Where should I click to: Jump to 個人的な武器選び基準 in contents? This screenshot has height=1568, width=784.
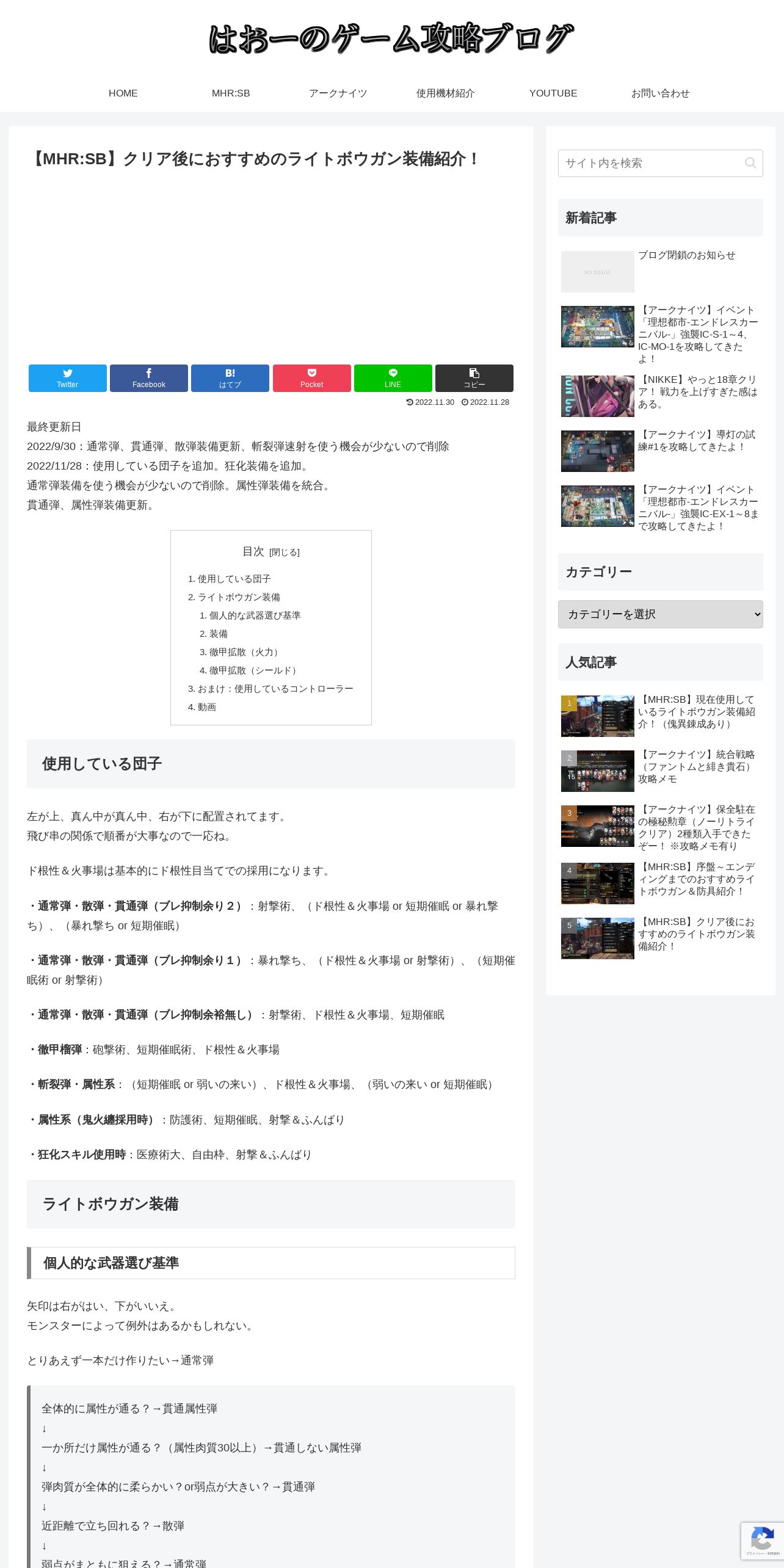click(255, 615)
